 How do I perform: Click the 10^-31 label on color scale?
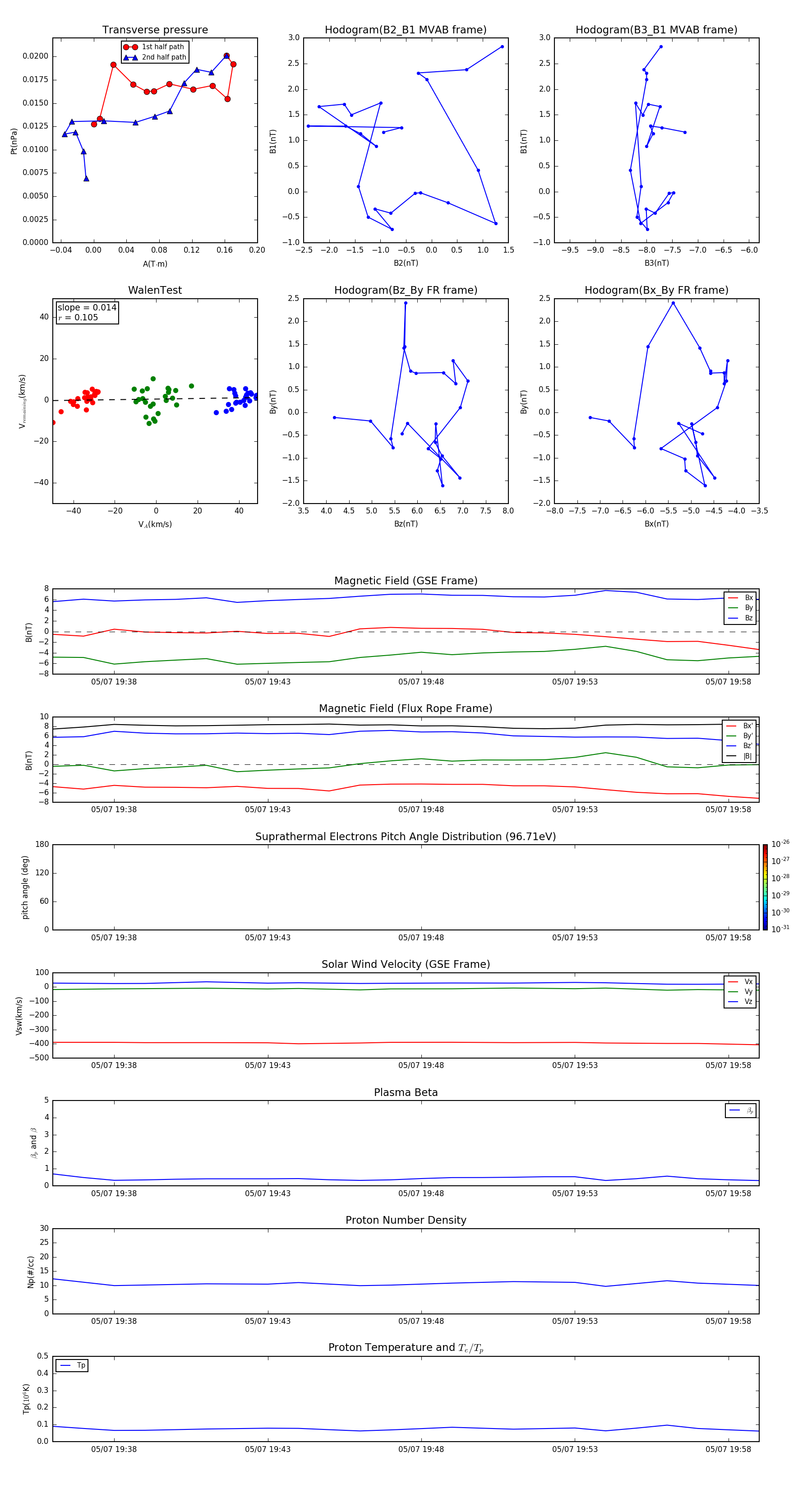click(x=780, y=929)
